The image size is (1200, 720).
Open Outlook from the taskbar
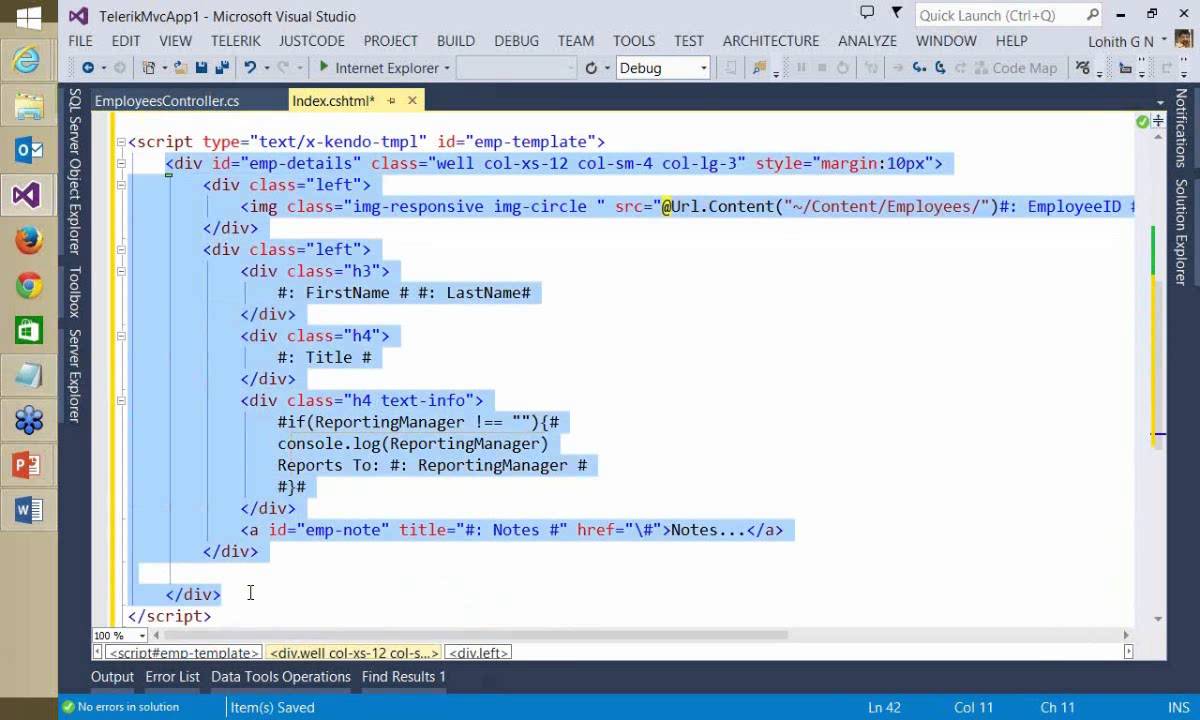pos(27,150)
